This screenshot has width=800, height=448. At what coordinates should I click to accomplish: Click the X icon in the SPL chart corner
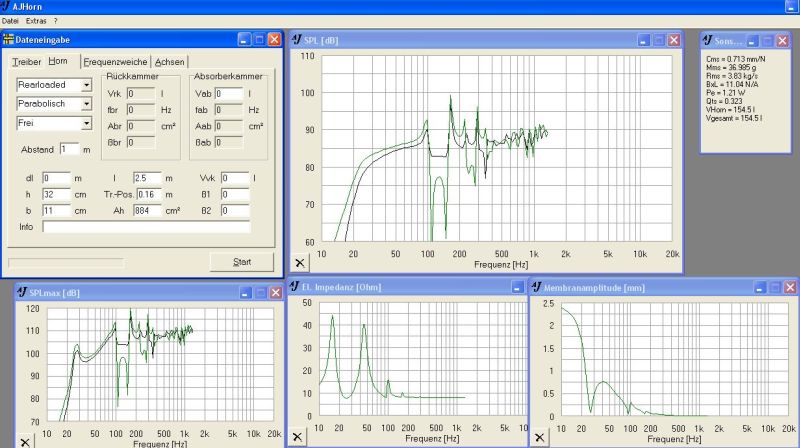300,263
